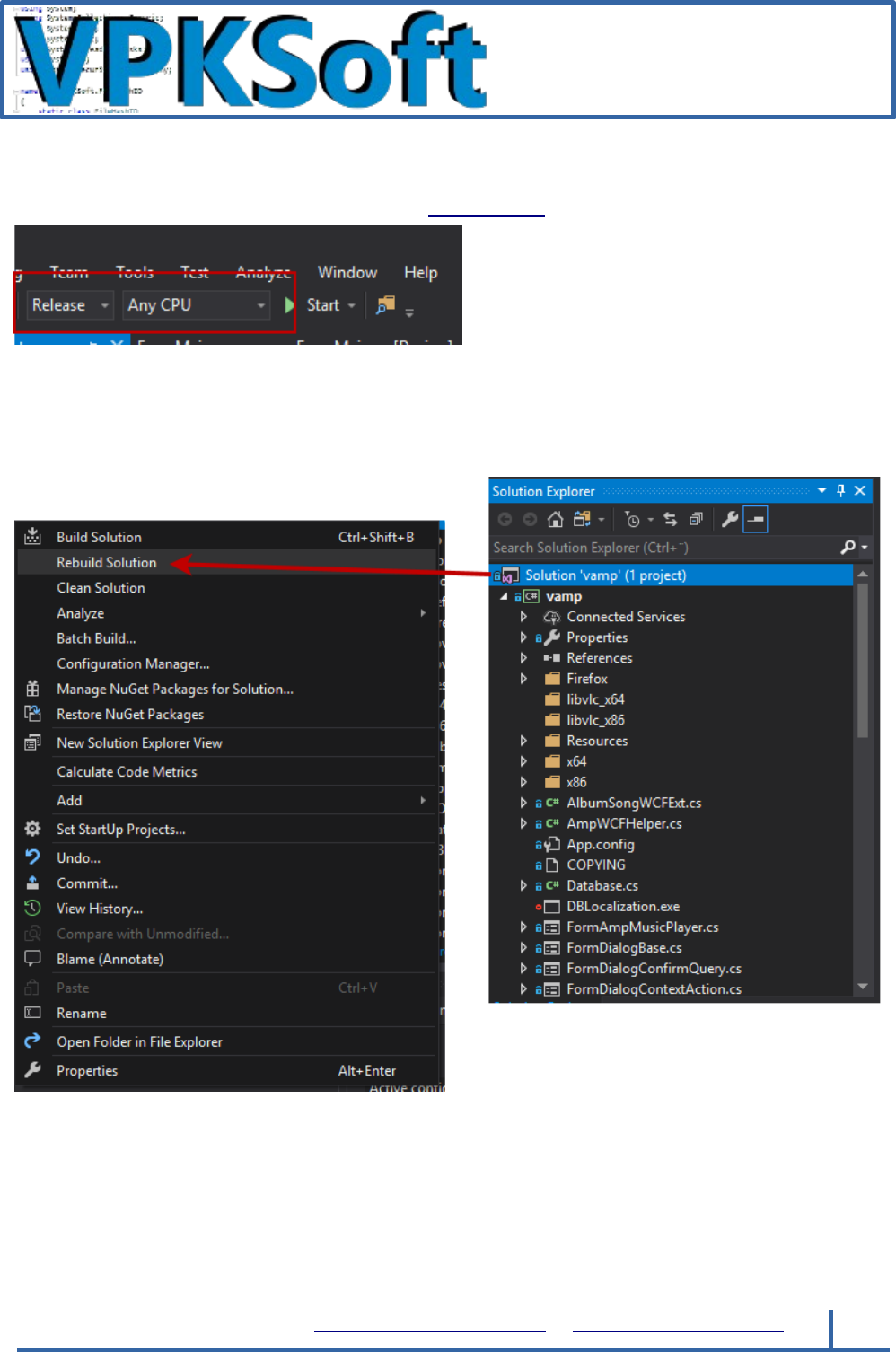The image size is (896, 1353).
Task: Click the Blame (Annotate) speech bubble icon
Action: coord(32,959)
